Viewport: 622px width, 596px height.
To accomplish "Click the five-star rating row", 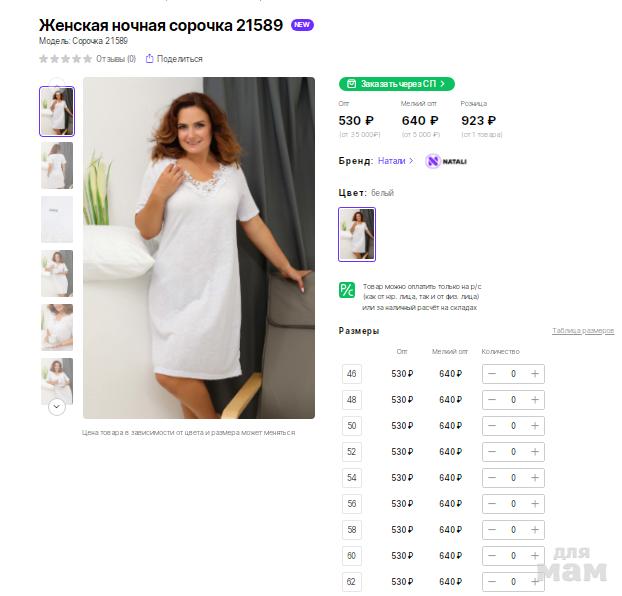I will pyautogui.click(x=65, y=59).
